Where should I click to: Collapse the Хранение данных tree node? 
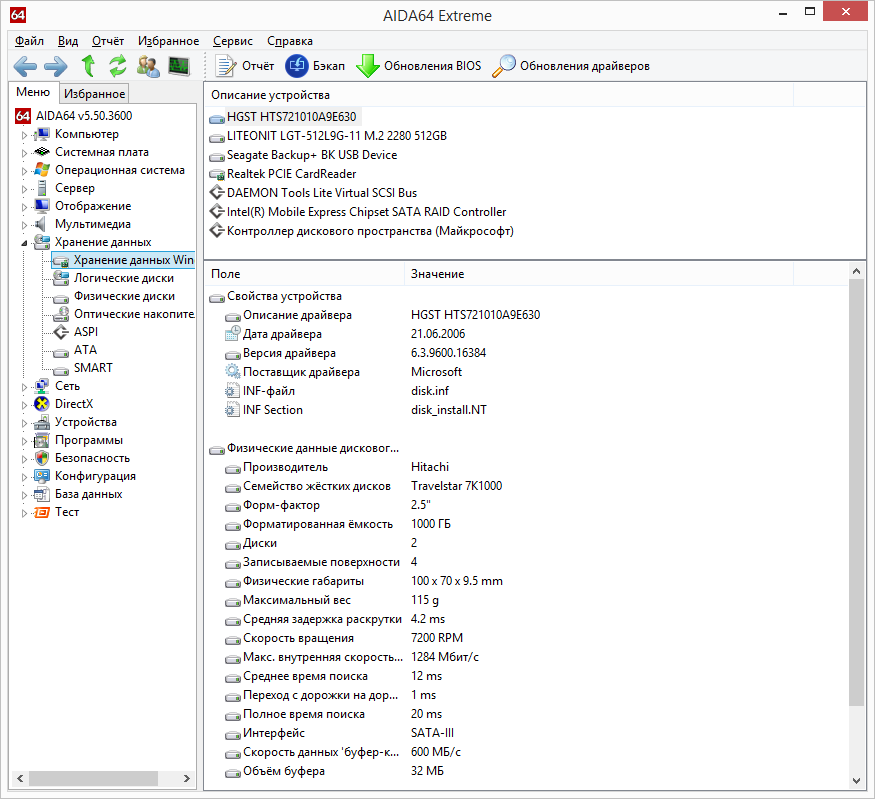click(x=24, y=243)
